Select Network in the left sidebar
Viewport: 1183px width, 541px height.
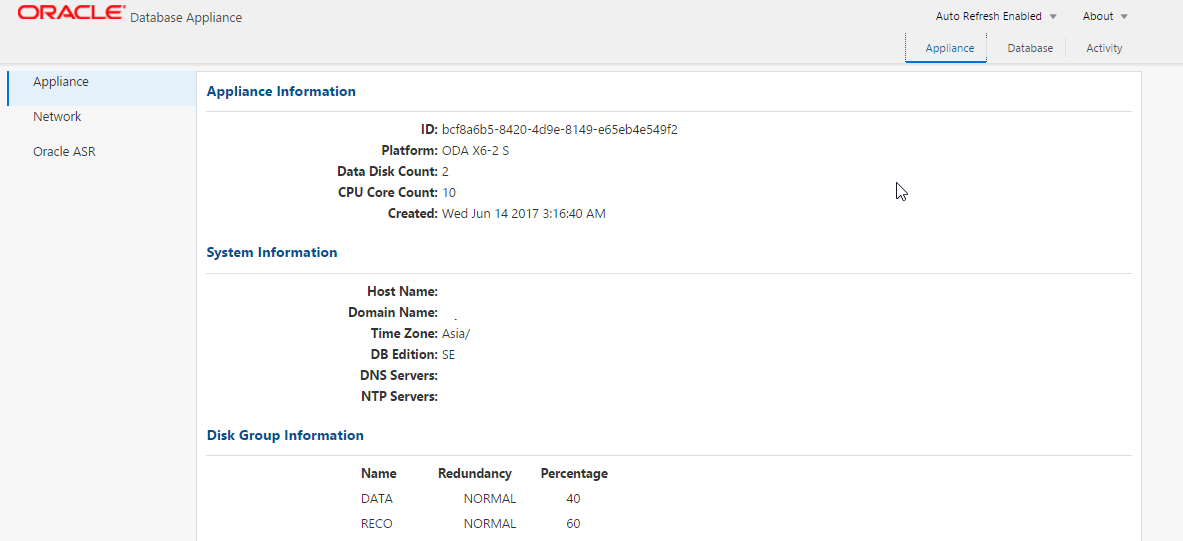pos(57,117)
